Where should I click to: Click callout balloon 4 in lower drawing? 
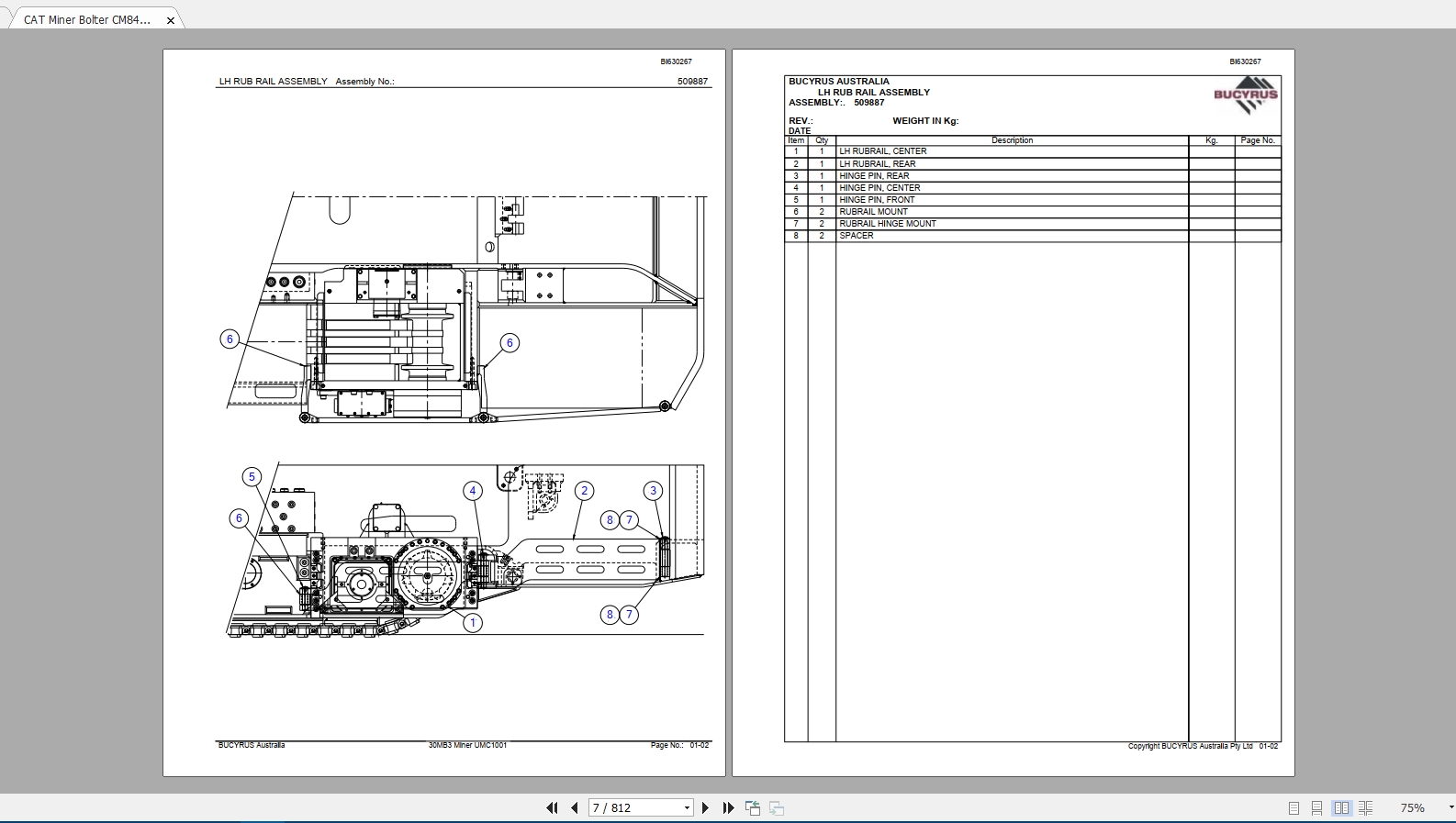pyautogui.click(x=473, y=491)
